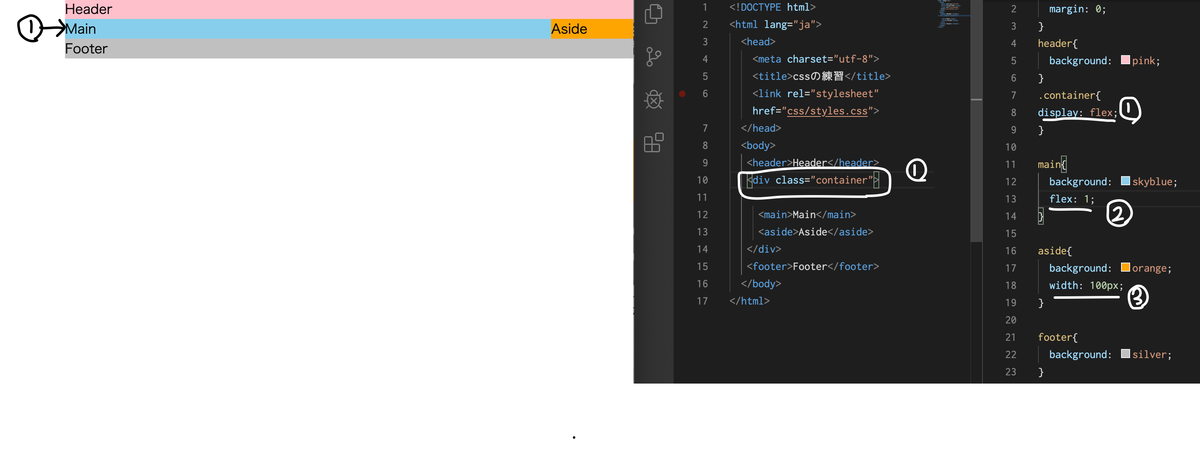Click the '<aside>Aside</aside>' code line
The width and height of the screenshot is (1200, 456).
click(x=816, y=232)
